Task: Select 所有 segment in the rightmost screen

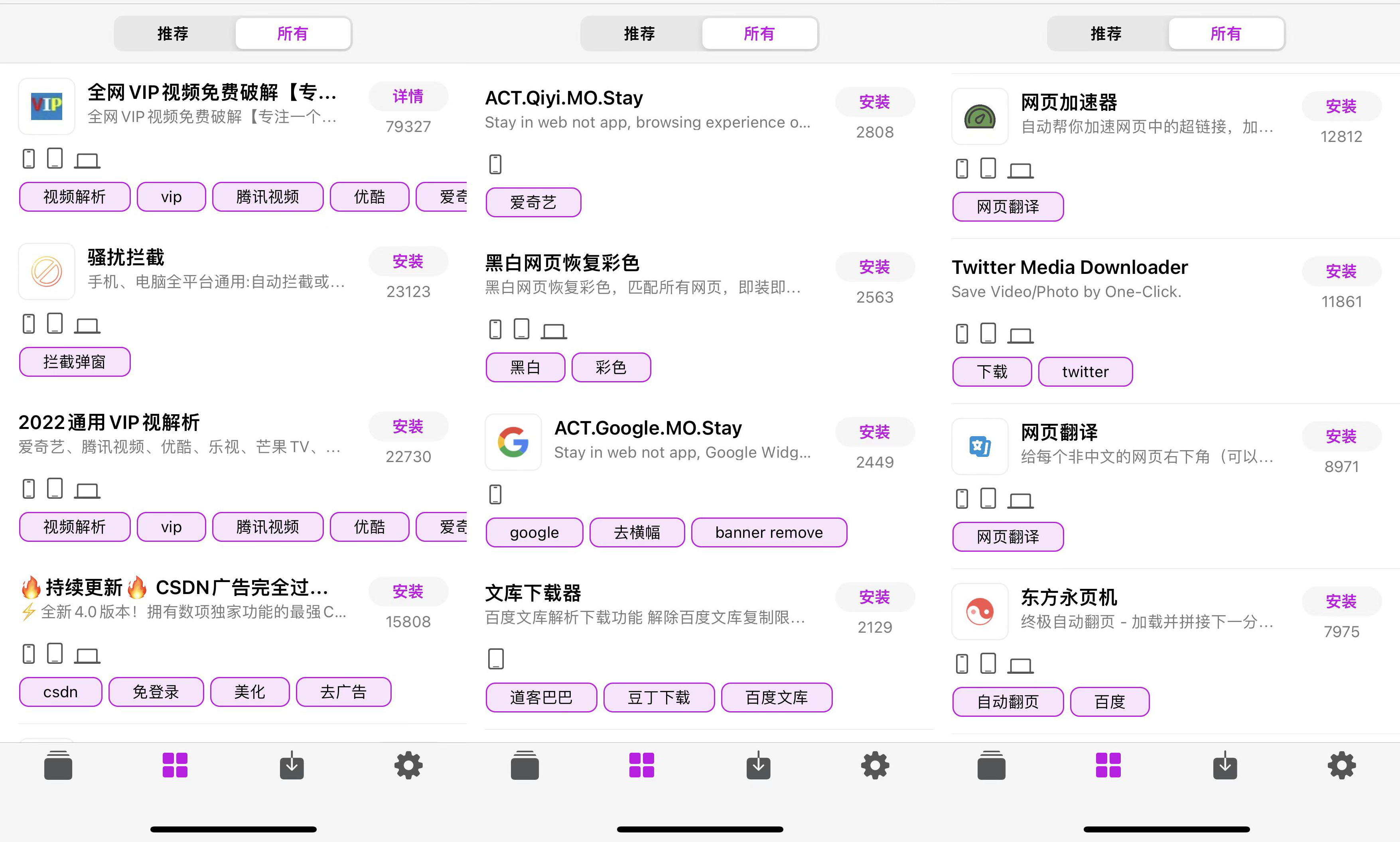Action: click(x=1226, y=33)
